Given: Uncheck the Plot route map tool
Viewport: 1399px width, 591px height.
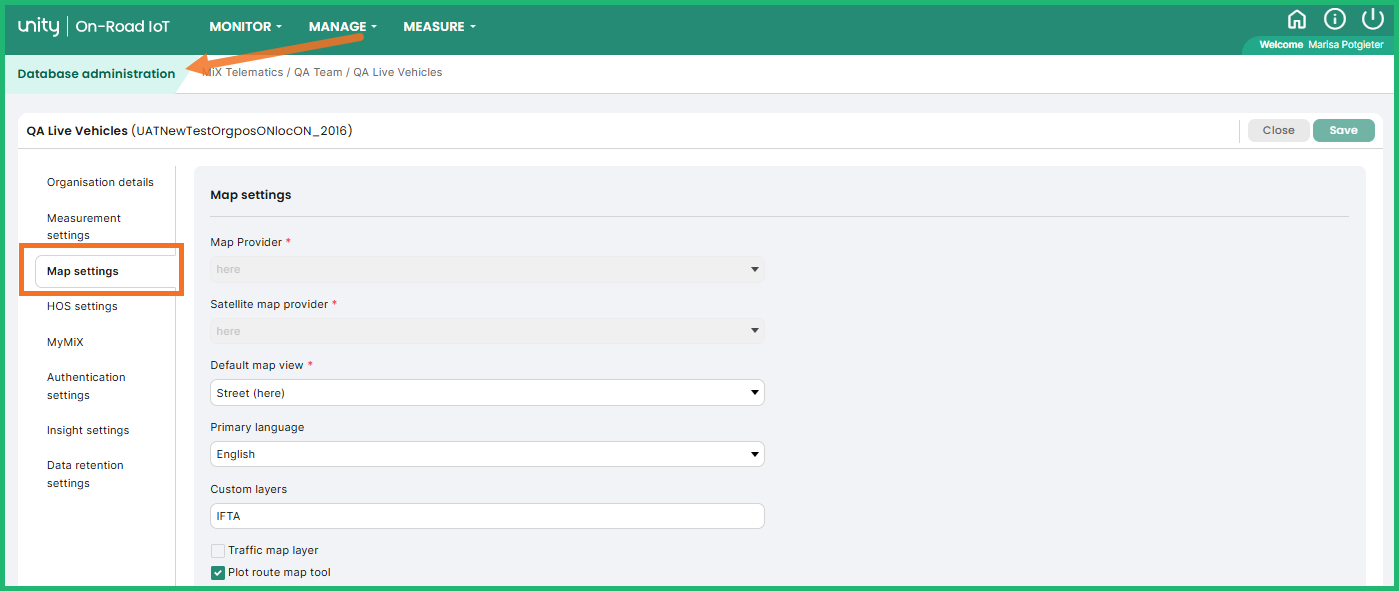Looking at the screenshot, I should tap(218, 573).
